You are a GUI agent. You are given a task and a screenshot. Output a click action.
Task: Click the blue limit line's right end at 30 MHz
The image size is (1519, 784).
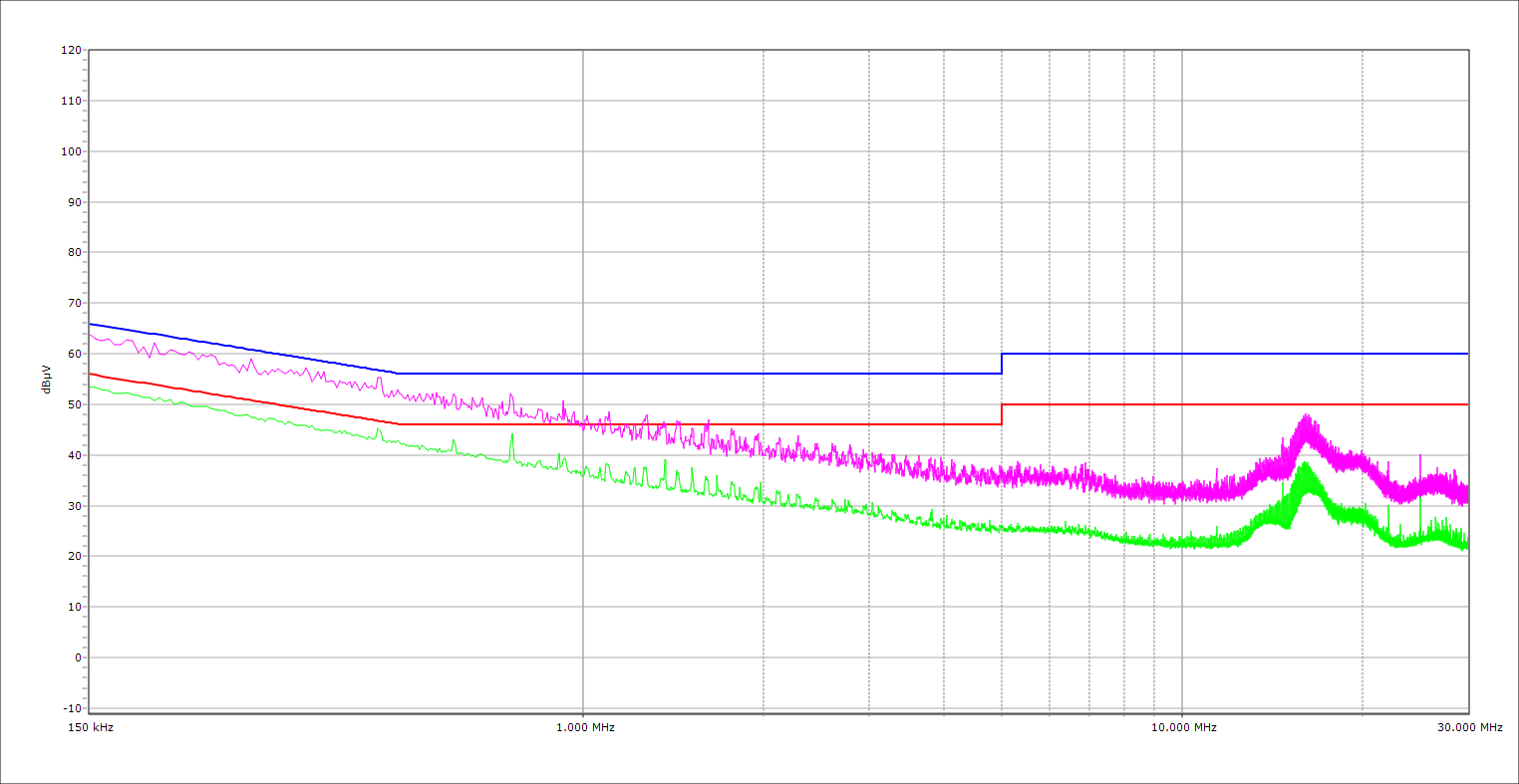[x=1467, y=354]
